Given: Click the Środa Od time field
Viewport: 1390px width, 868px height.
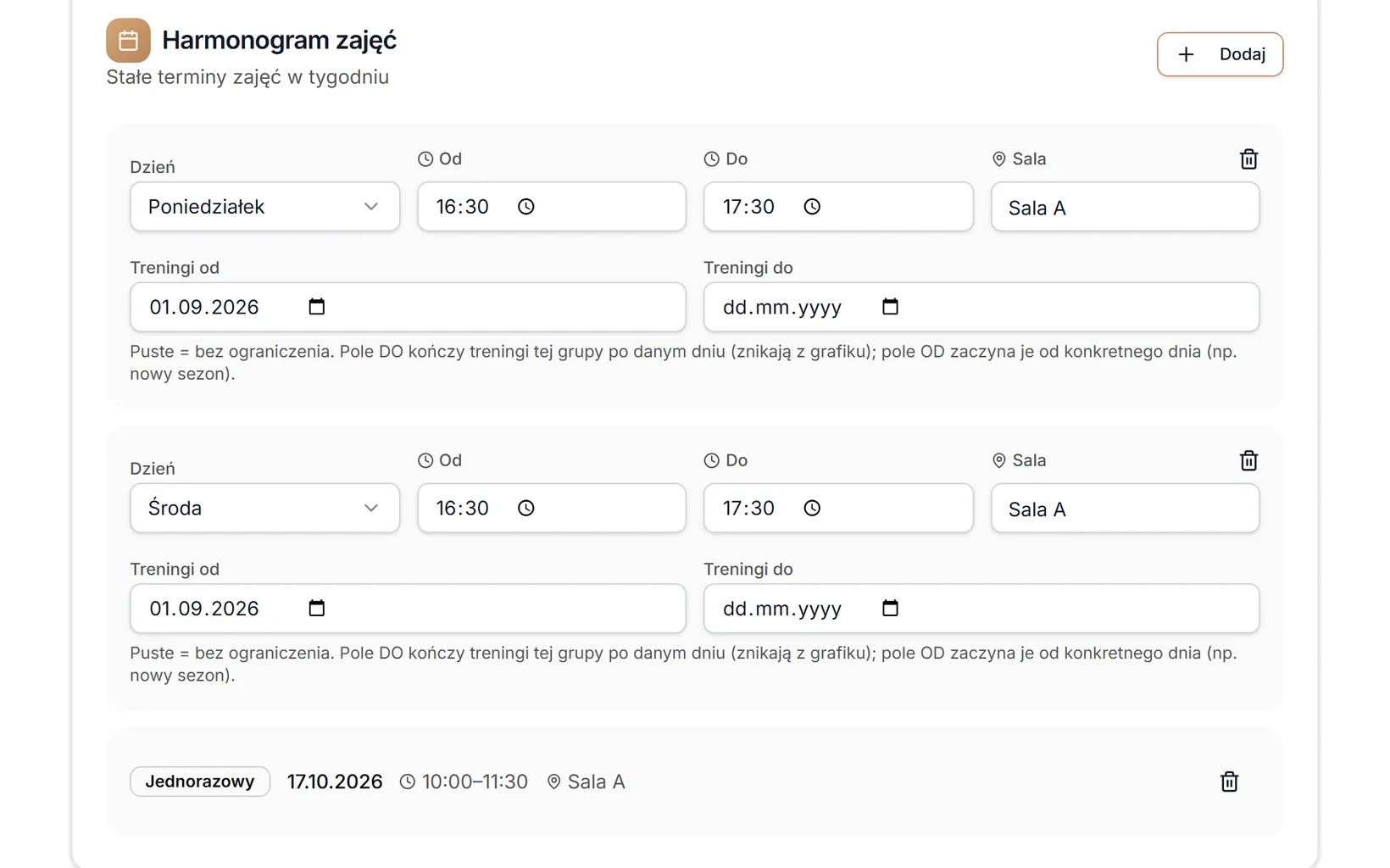Looking at the screenshot, I should 551,509.
